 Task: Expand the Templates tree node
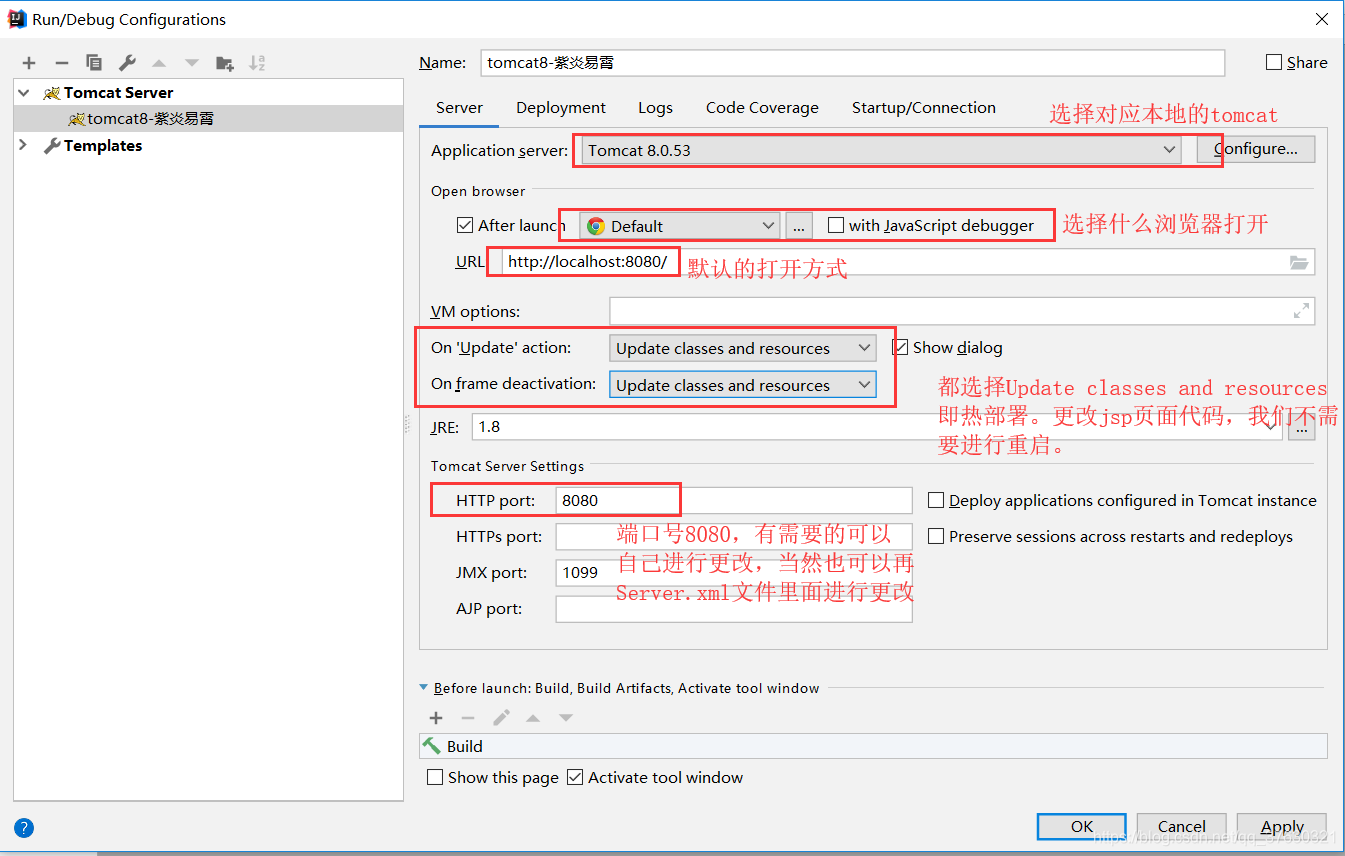pyautogui.click(x=24, y=145)
